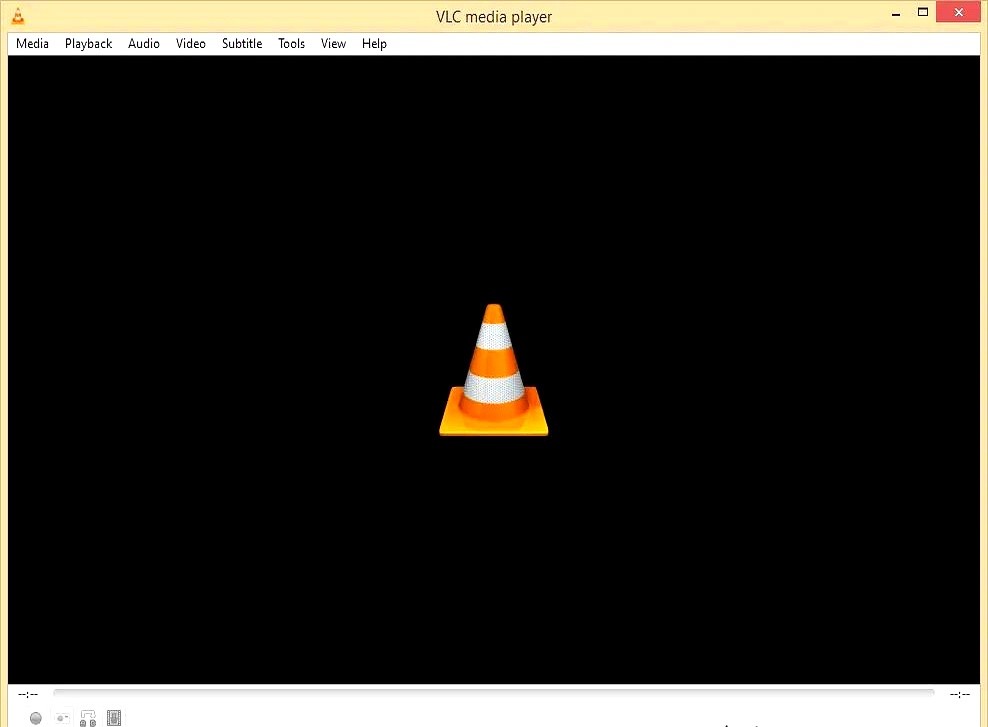Close the VLC media player window

tap(958, 12)
